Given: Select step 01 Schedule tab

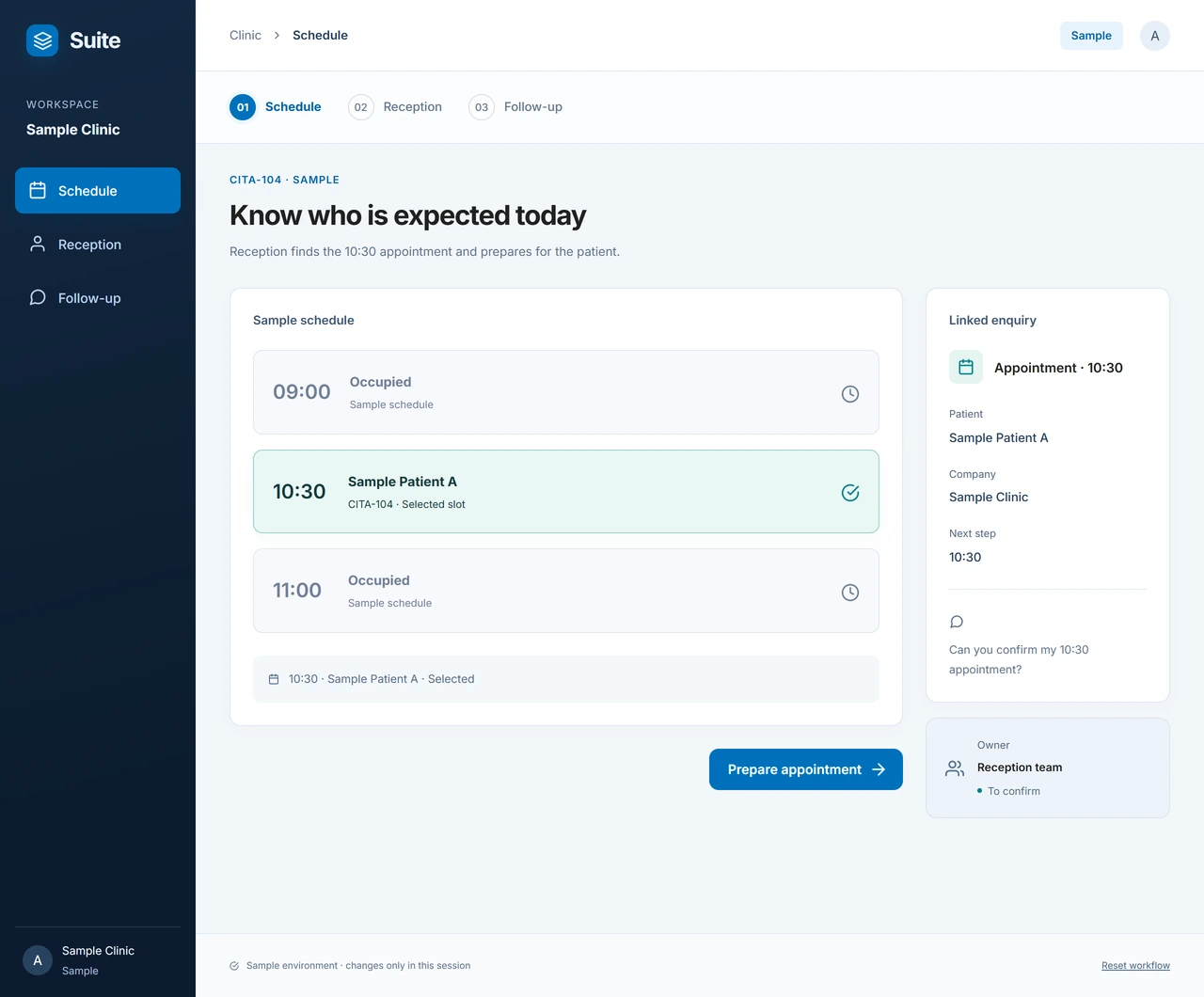Looking at the screenshot, I should tap(276, 107).
